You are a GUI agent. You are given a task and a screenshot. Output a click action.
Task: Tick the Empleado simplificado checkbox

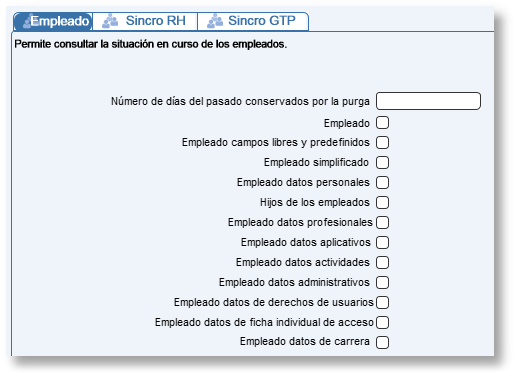(x=382, y=162)
